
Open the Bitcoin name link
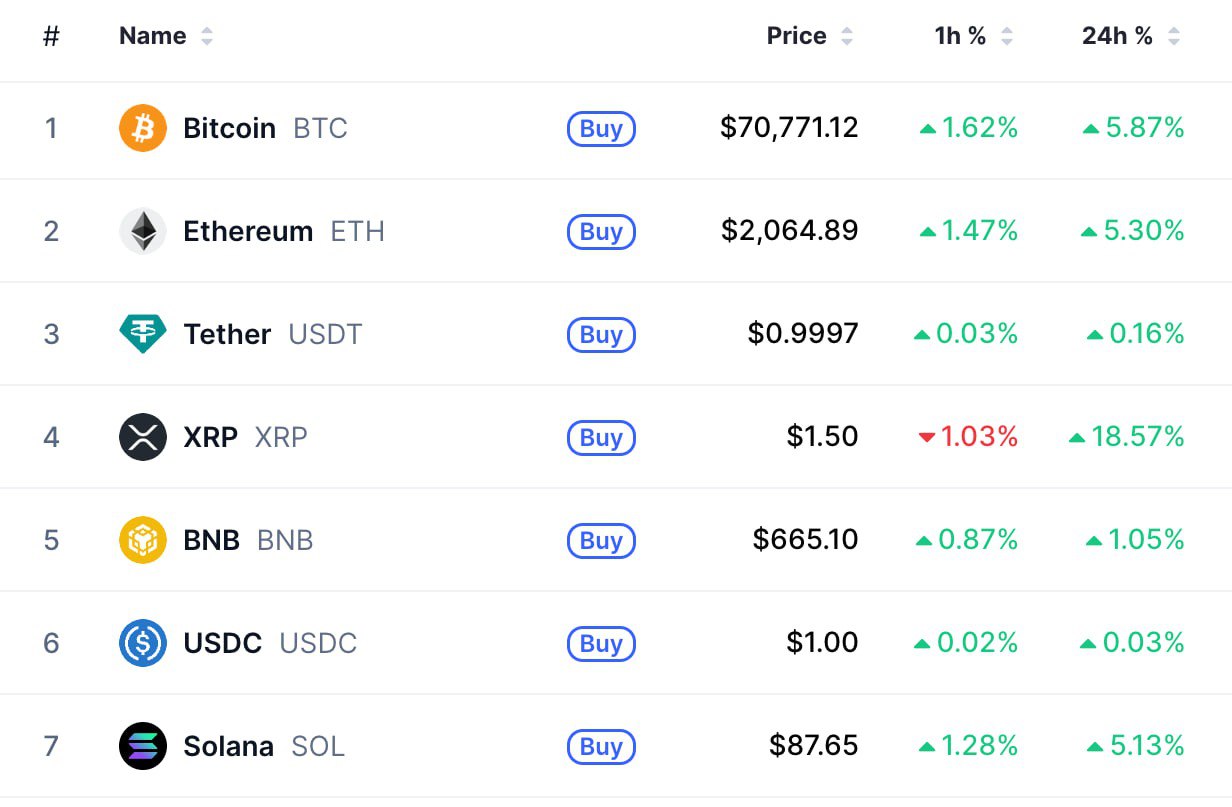point(229,129)
